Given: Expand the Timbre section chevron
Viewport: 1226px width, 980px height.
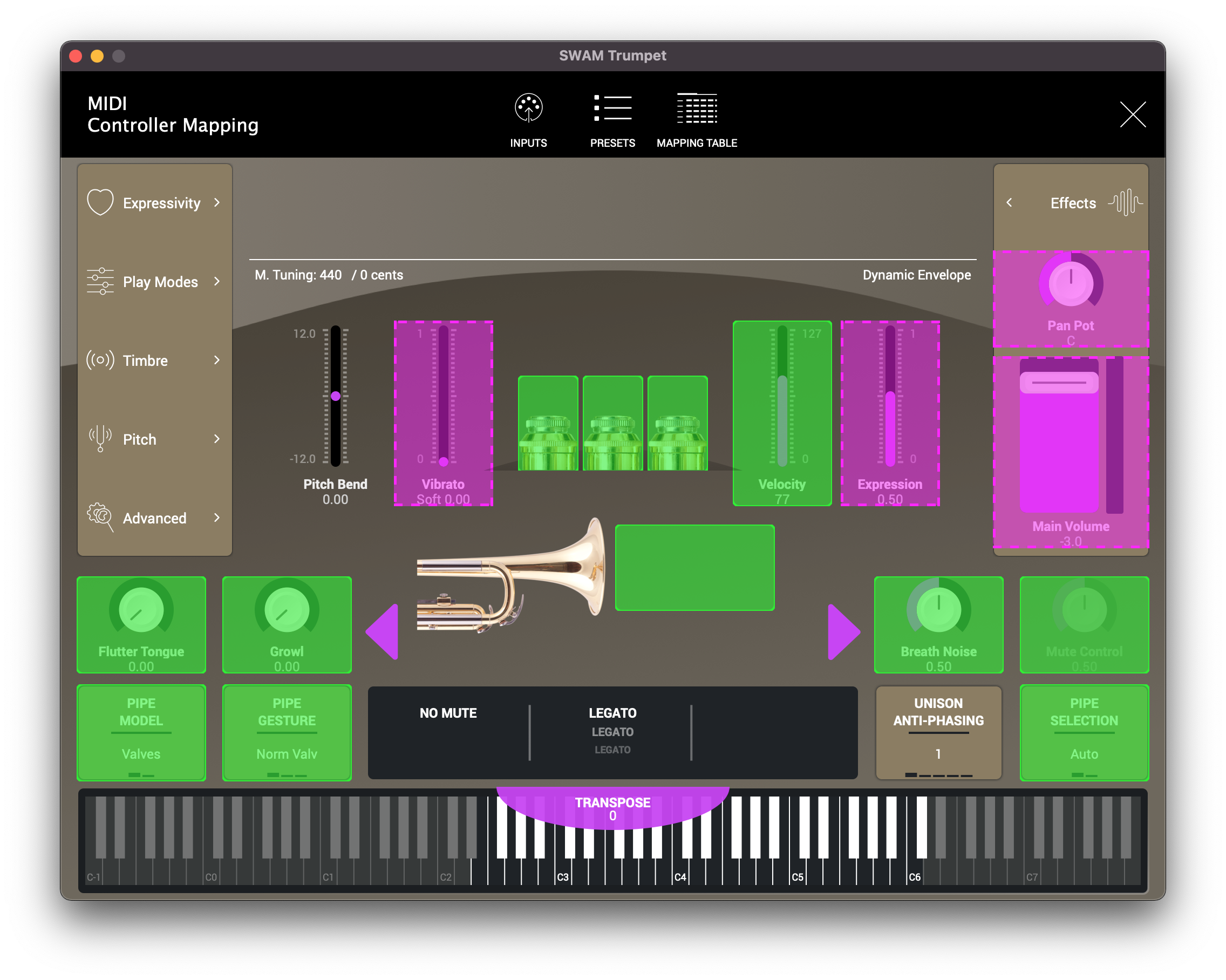Looking at the screenshot, I should click(x=216, y=360).
